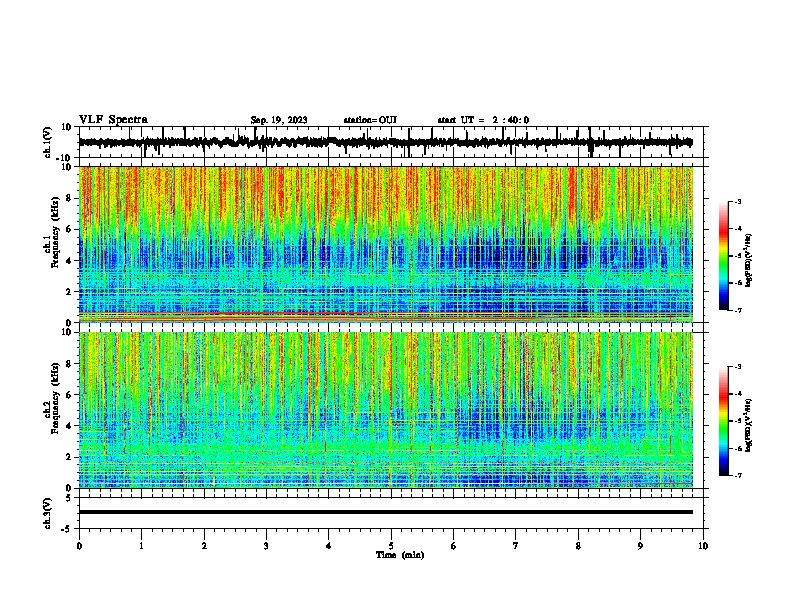The height and width of the screenshot is (612, 792).
Task: Click the ch.1 voltage waveform trace
Action: pos(386,142)
